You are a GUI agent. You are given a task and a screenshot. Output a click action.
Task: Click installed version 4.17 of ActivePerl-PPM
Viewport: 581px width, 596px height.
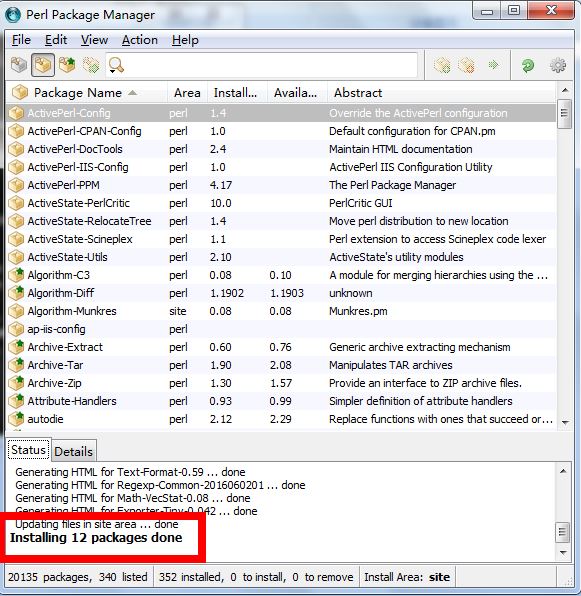point(221,185)
